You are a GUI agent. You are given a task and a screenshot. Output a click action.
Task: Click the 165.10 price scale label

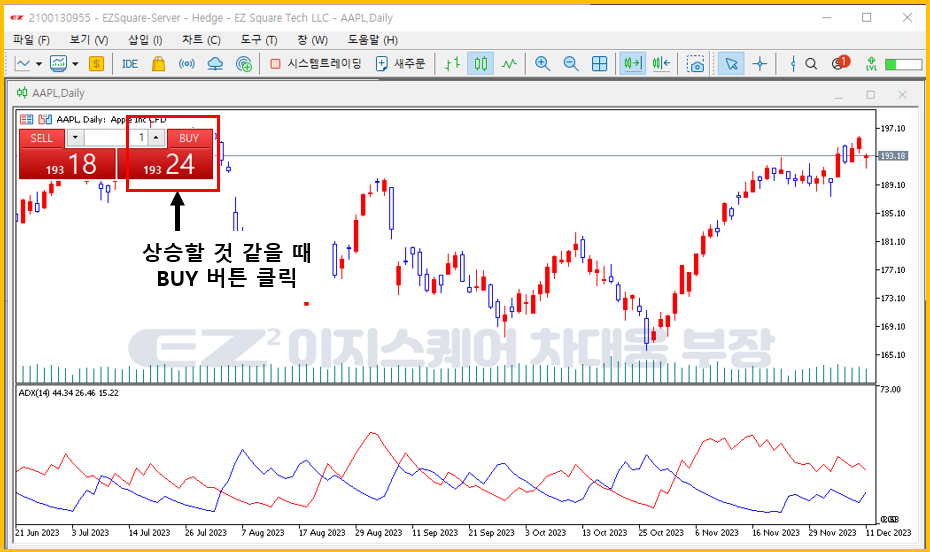(x=893, y=355)
